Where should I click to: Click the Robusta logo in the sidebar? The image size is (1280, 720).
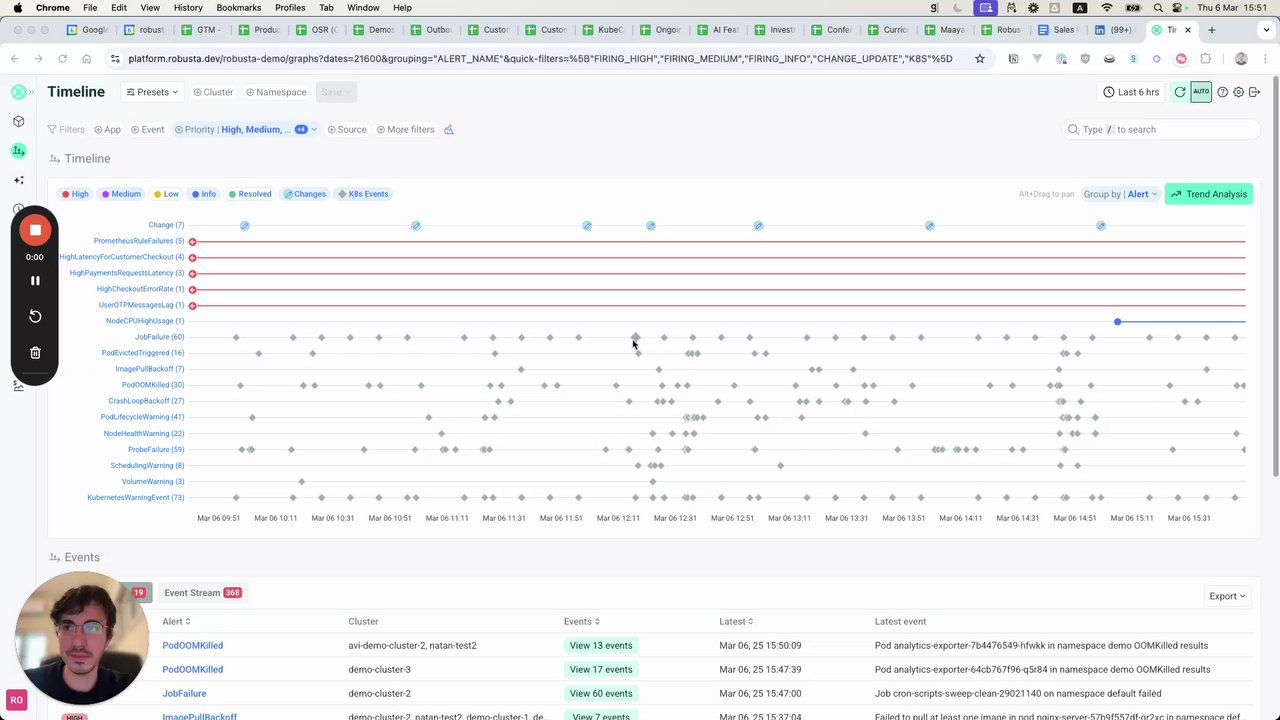(18, 92)
